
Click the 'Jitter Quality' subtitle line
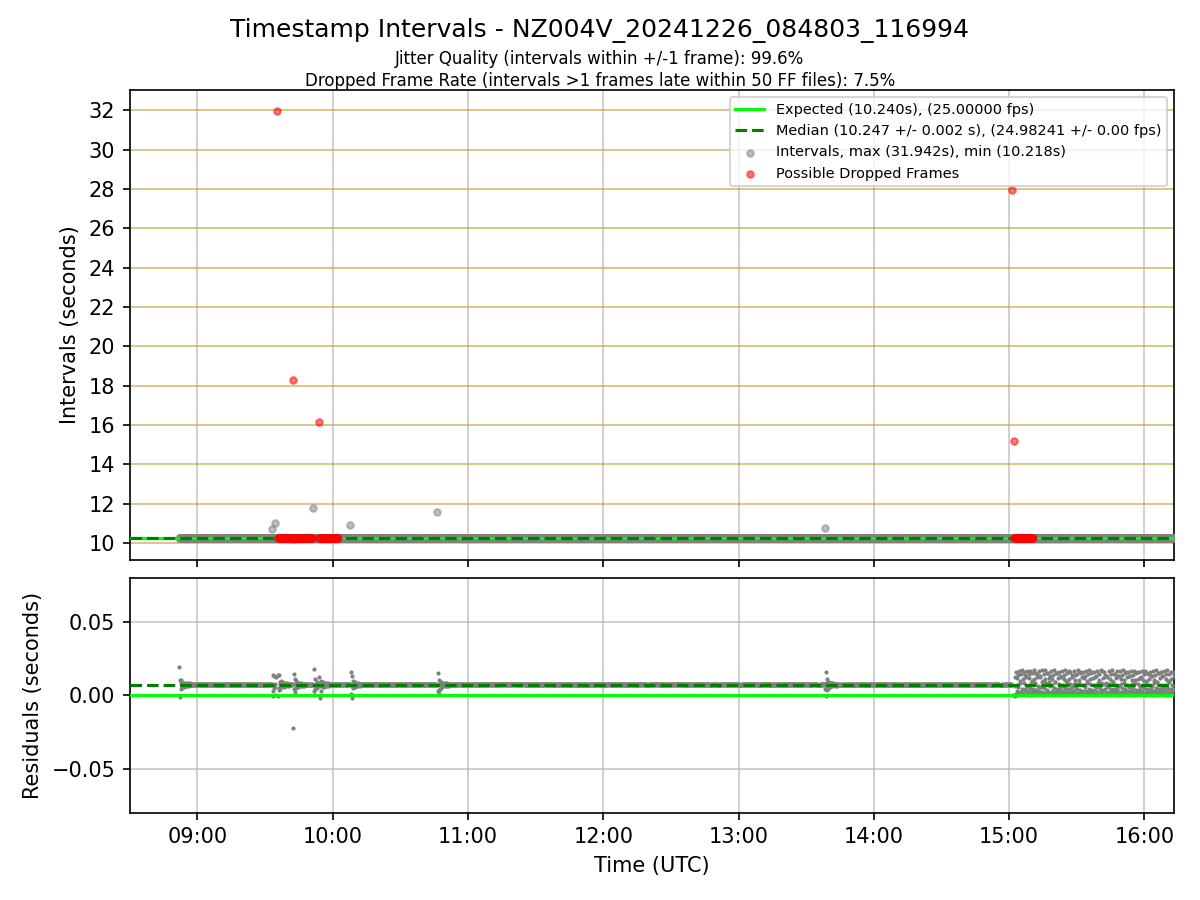click(x=599, y=58)
